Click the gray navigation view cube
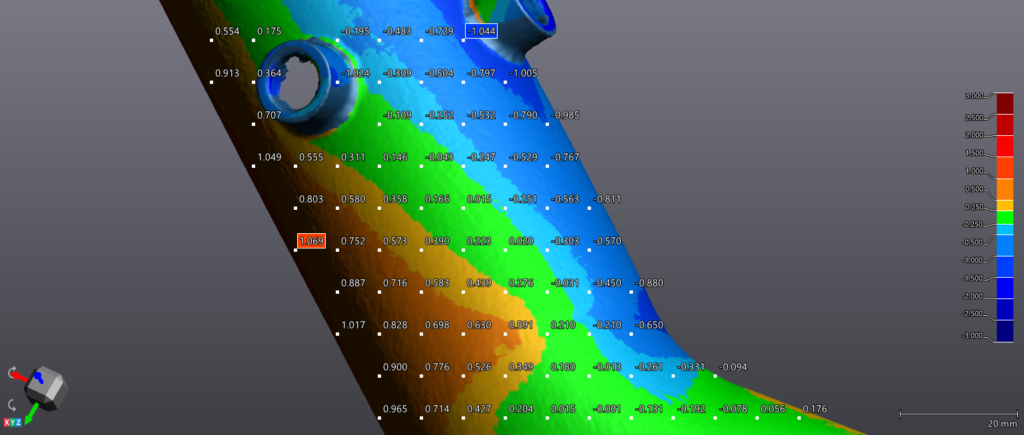 coord(46,388)
